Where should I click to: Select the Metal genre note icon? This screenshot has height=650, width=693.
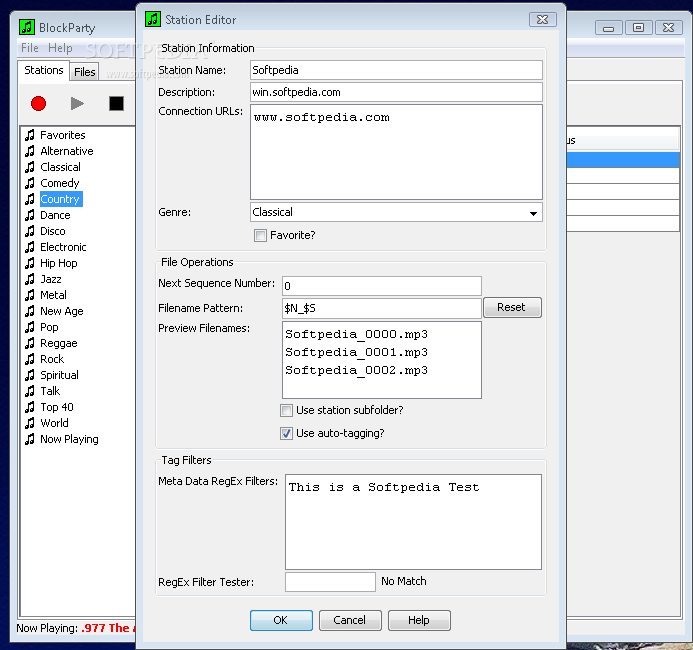(30, 295)
